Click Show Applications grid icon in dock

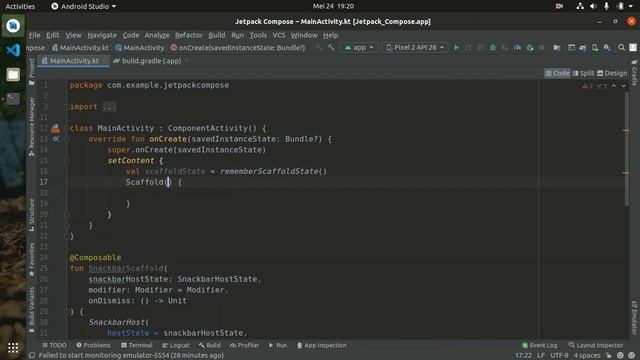[x=13, y=348]
